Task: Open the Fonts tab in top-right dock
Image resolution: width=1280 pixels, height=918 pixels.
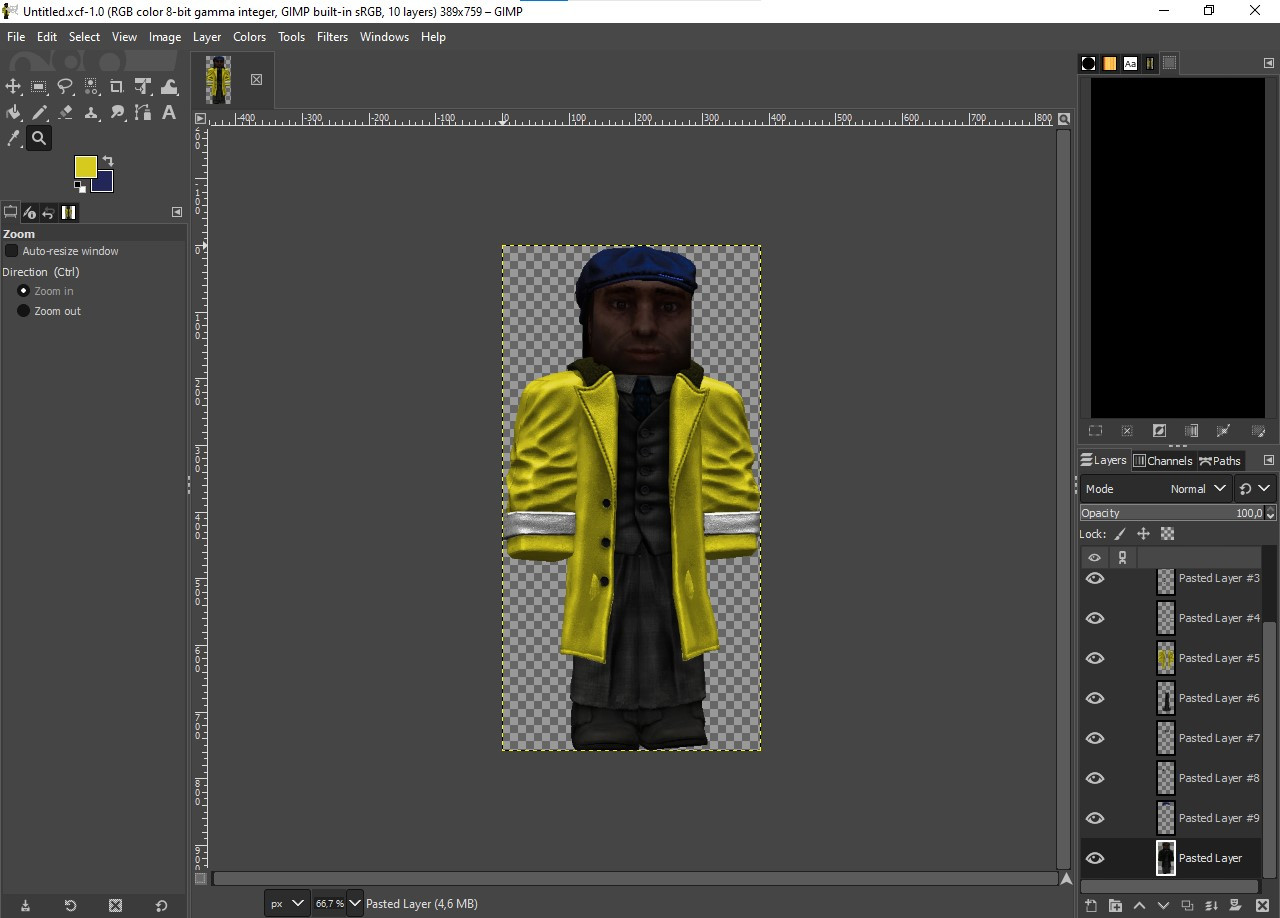Action: pos(1130,63)
